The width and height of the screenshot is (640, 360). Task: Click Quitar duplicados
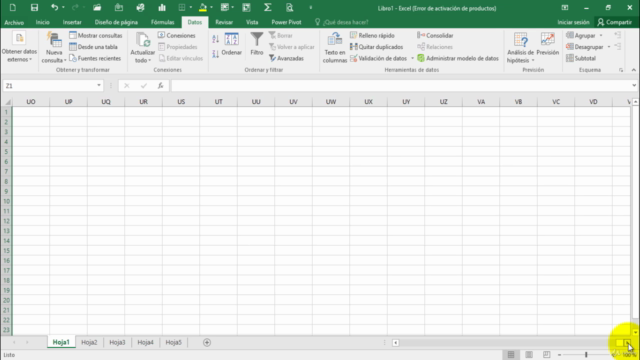(x=376, y=47)
